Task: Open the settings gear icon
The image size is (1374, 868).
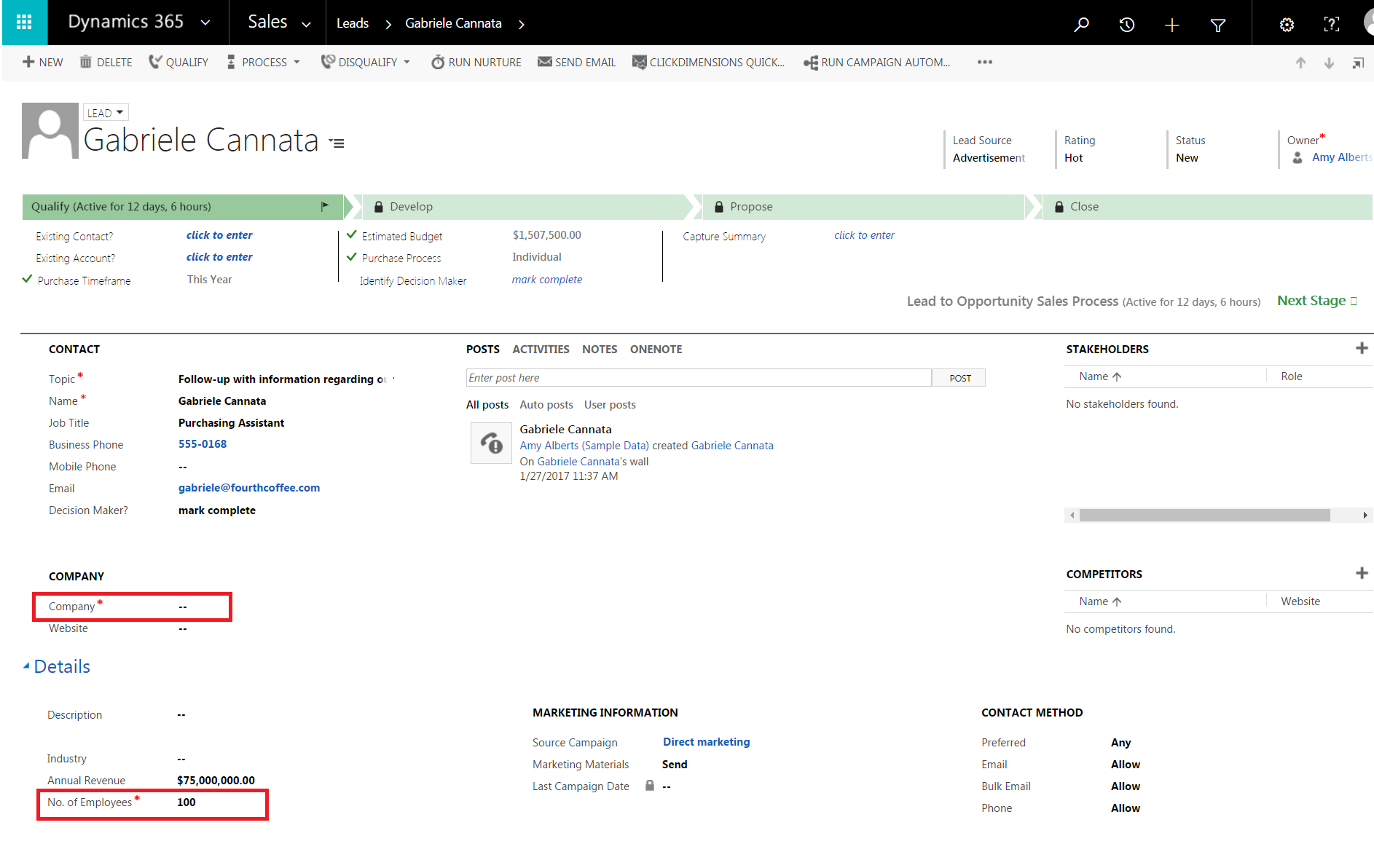Action: click(1287, 25)
